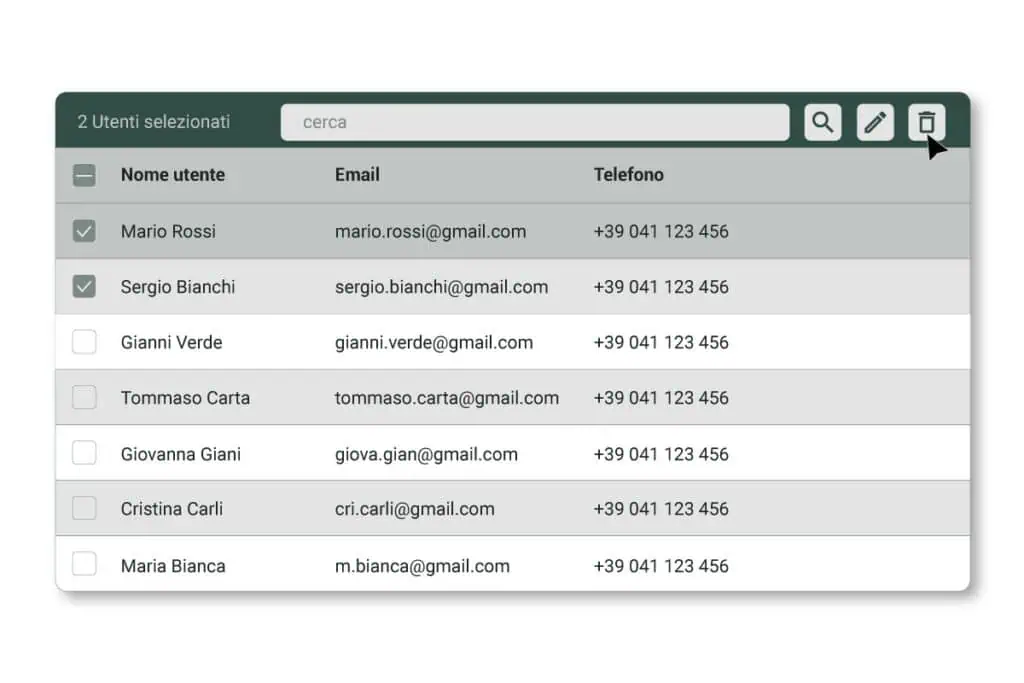Click the 2 Utenti selezionati label
The image size is (1024, 683).
click(154, 122)
